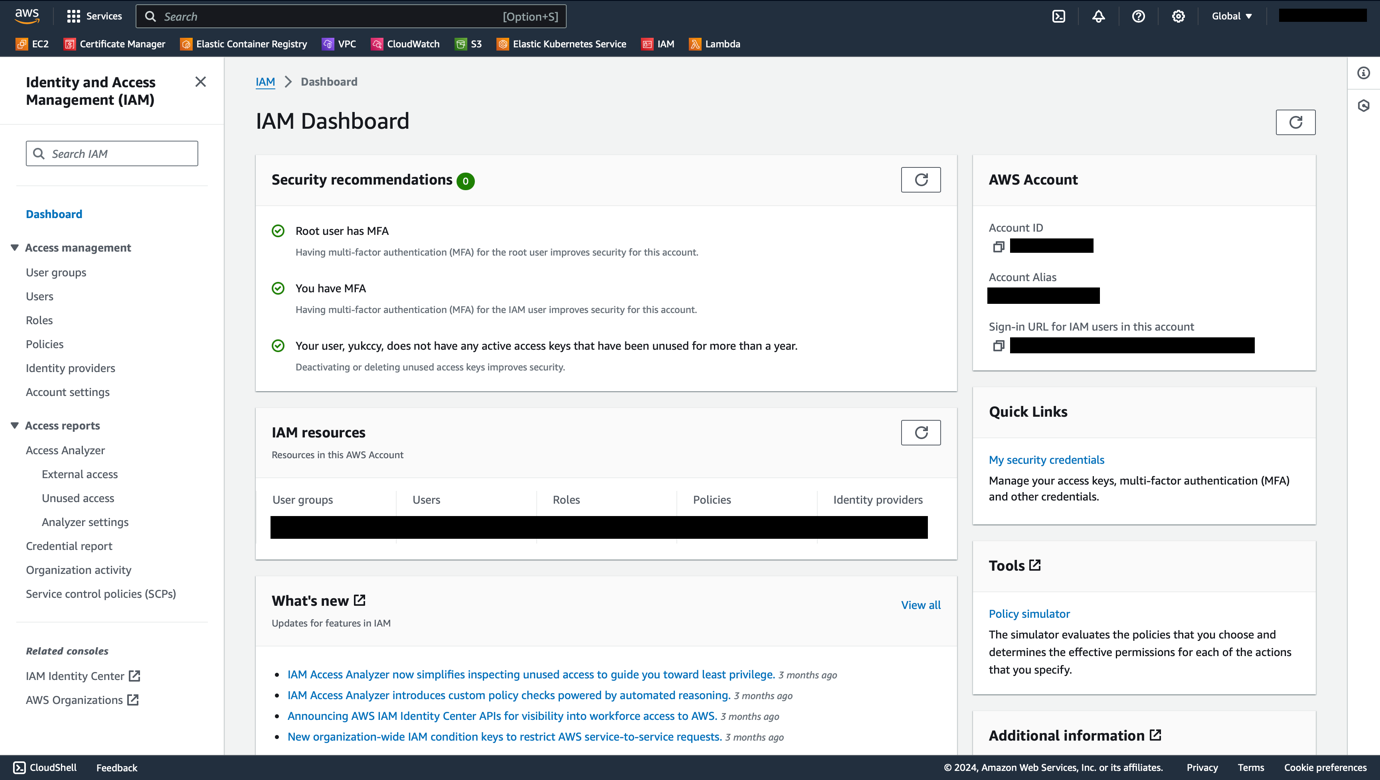This screenshot has height=780, width=1380.
Task: Open settings gear in top bar
Action: (x=1178, y=16)
